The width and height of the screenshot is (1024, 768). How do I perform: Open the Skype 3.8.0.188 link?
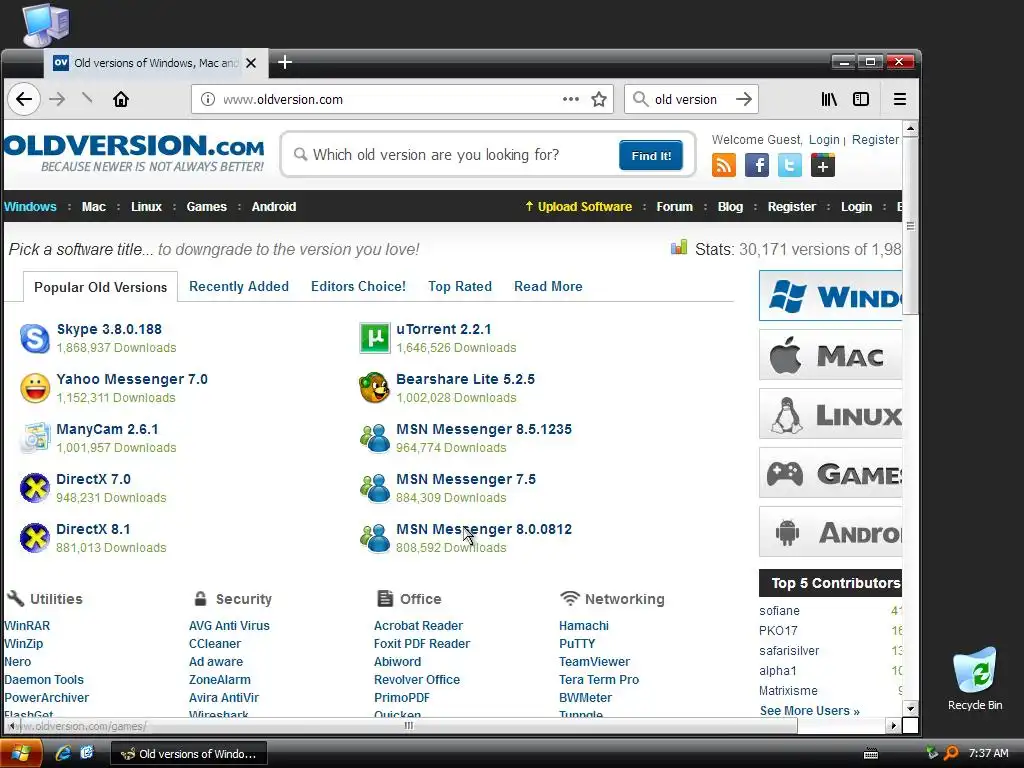109,329
